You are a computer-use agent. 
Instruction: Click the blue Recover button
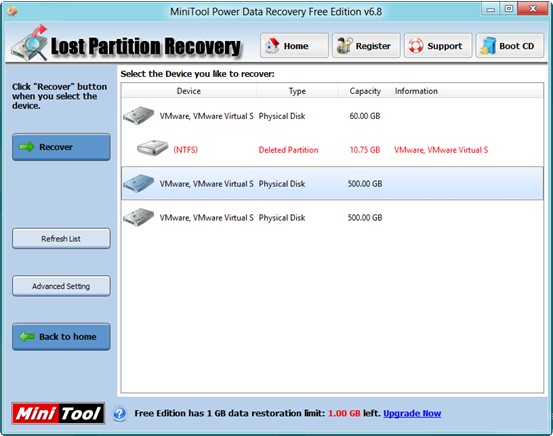[61, 147]
